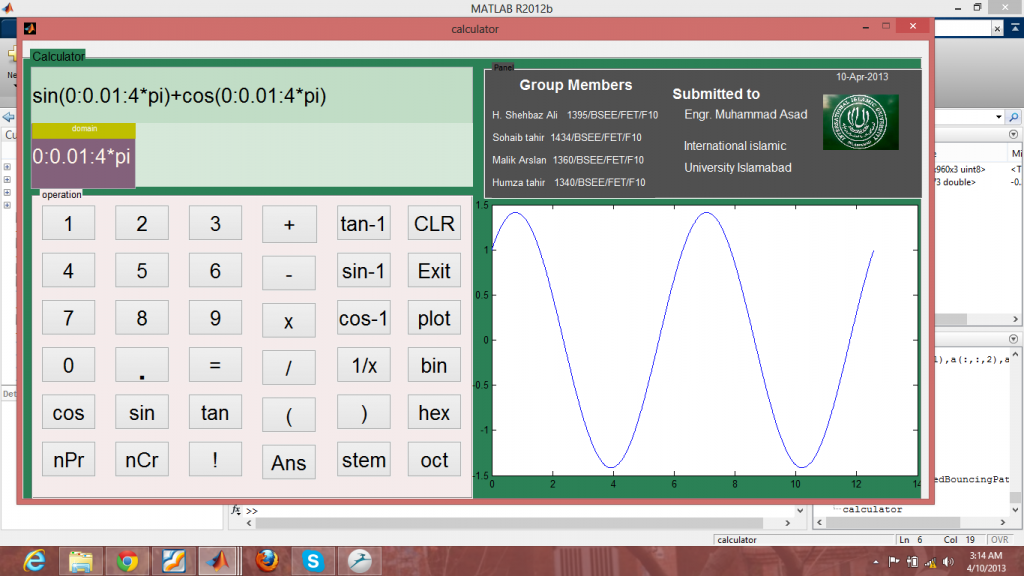This screenshot has height=576, width=1024.
Task: Click the calculator digit 2 button
Action: pos(142,223)
